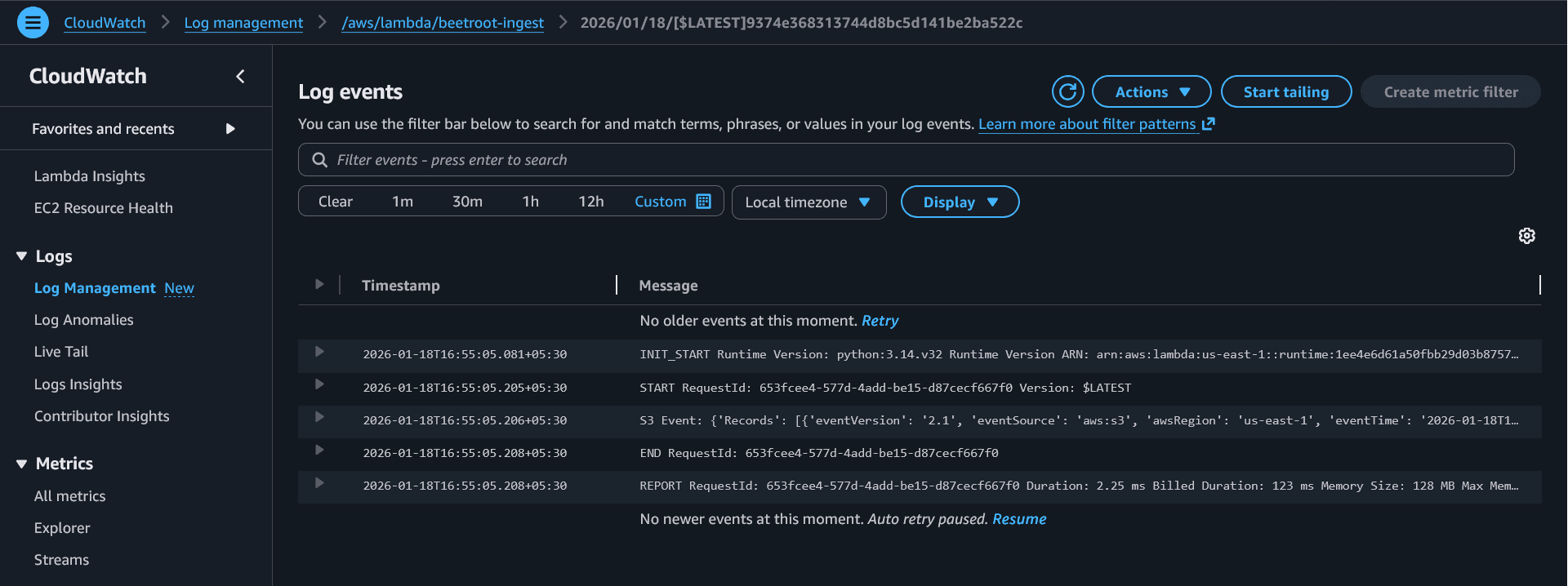
Task: Open Contributor Insights in sidebar
Action: tap(102, 416)
